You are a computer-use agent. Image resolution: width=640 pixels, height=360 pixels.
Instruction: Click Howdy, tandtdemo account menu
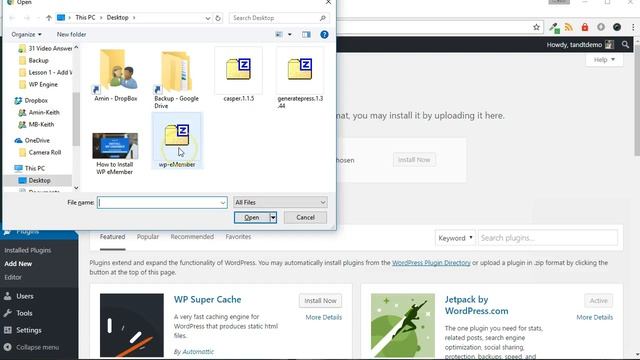(x=580, y=44)
